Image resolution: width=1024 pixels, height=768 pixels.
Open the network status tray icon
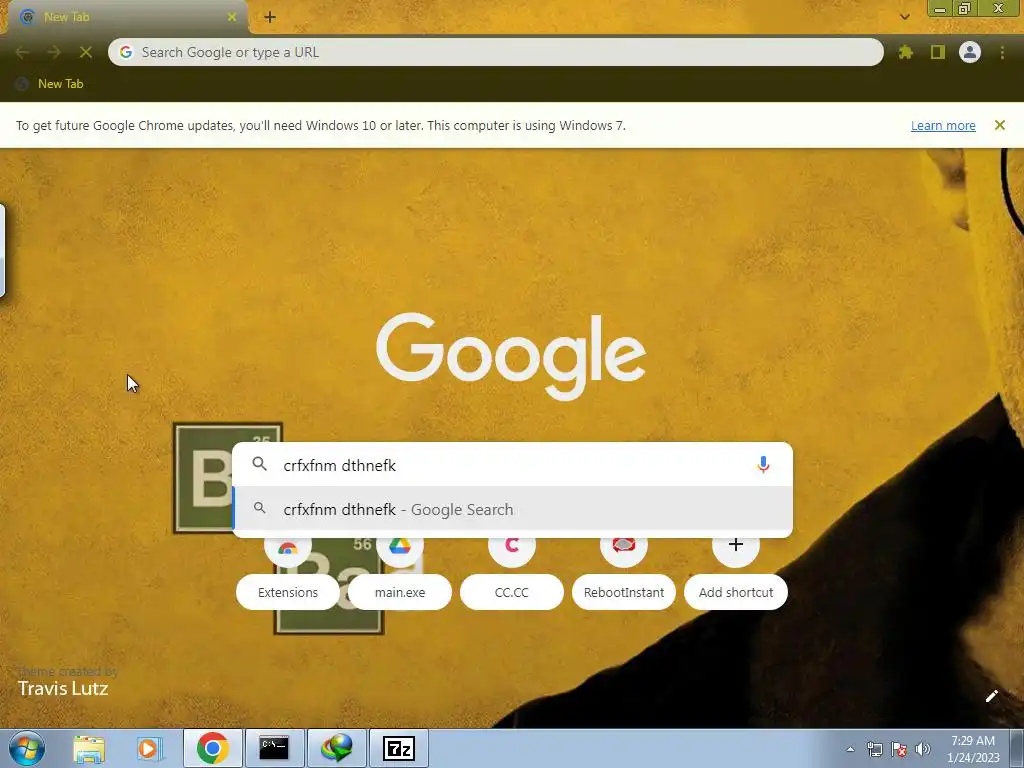[874, 749]
